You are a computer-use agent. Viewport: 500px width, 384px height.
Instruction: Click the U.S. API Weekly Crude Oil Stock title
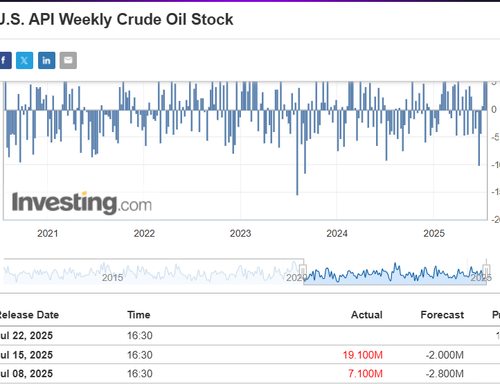(116, 19)
